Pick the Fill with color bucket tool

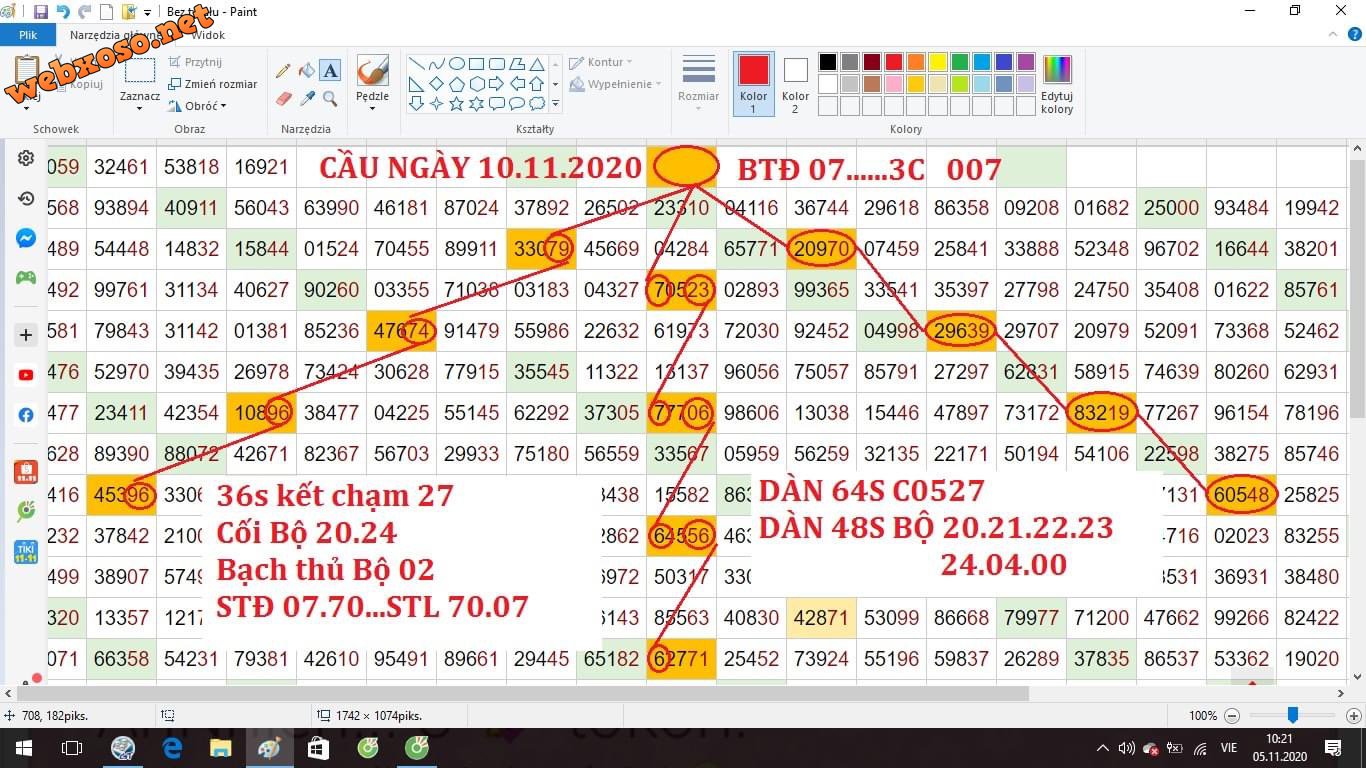[x=307, y=71]
